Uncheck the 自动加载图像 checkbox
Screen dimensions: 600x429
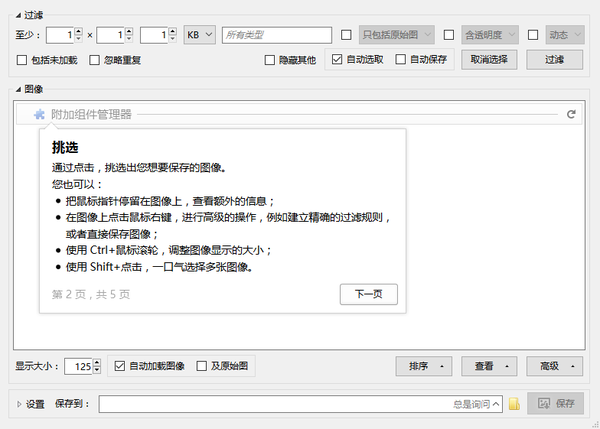pos(119,366)
